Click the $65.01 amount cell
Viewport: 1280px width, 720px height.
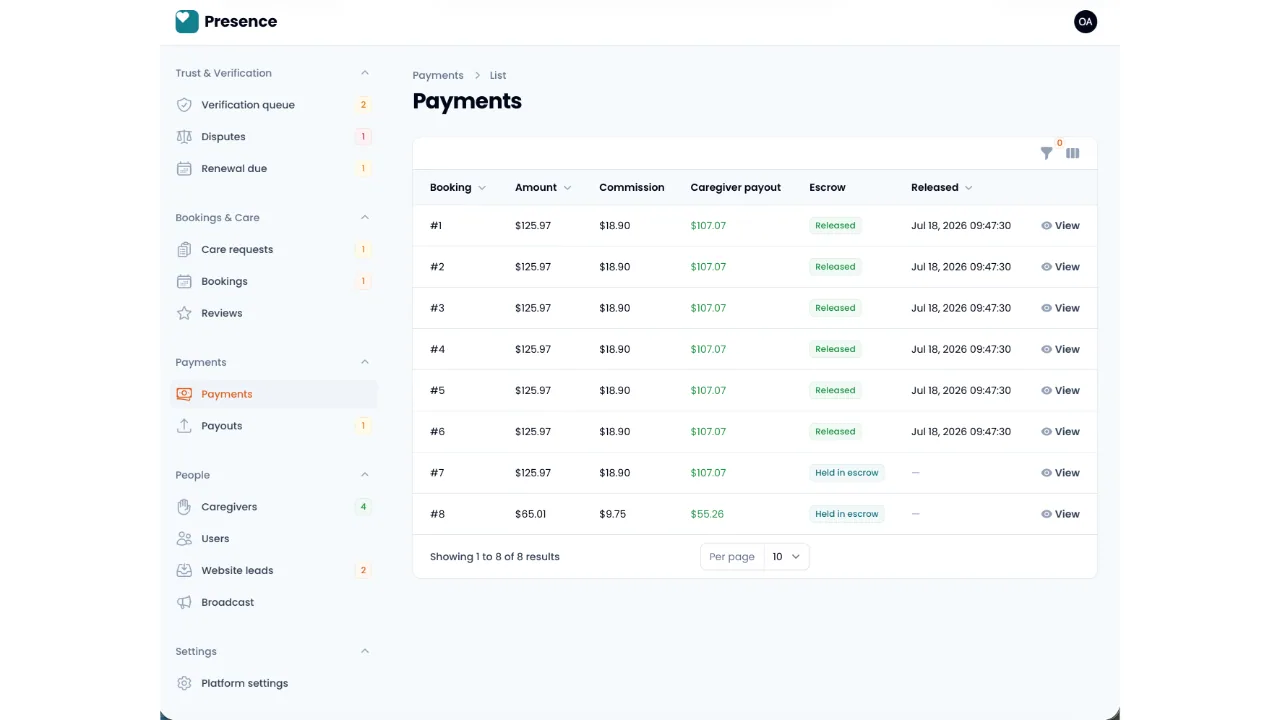click(531, 514)
